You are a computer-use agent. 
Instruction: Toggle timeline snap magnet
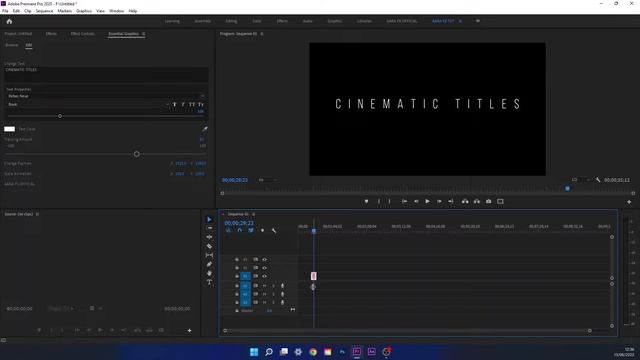240,231
